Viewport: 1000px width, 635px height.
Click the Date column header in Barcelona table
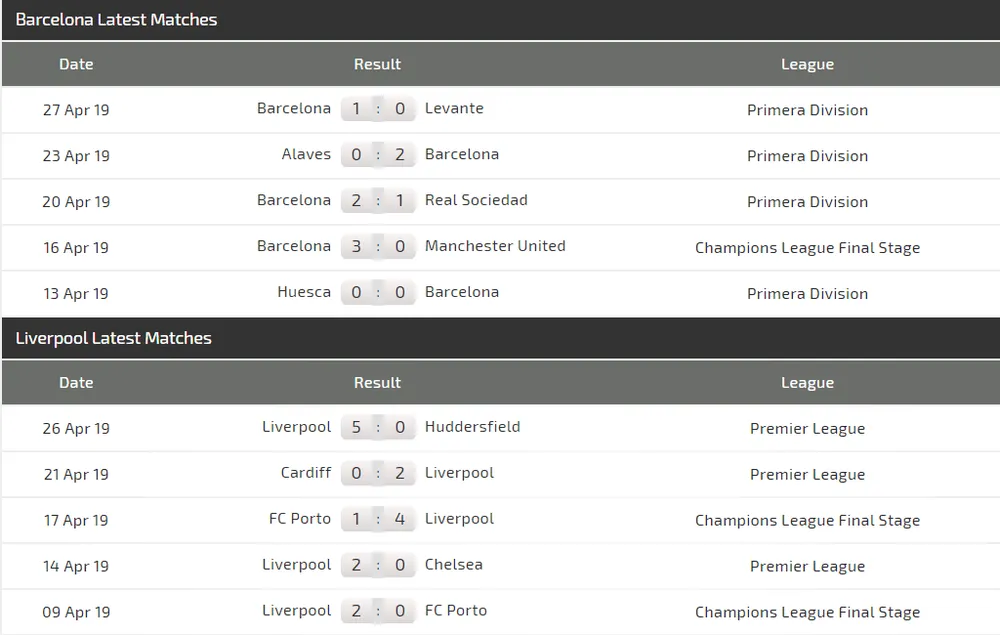pos(76,64)
